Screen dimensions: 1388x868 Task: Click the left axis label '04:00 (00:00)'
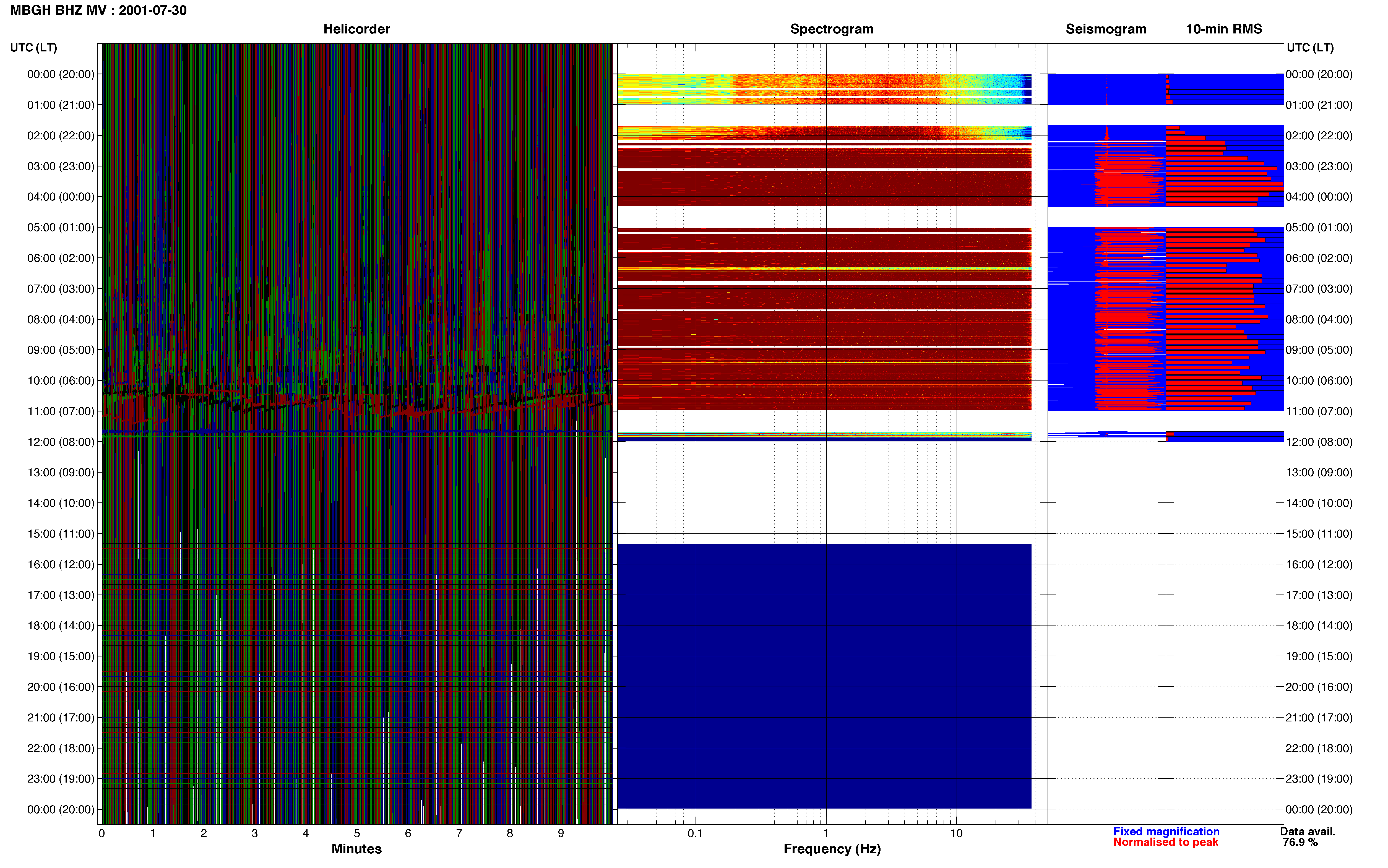[61, 197]
